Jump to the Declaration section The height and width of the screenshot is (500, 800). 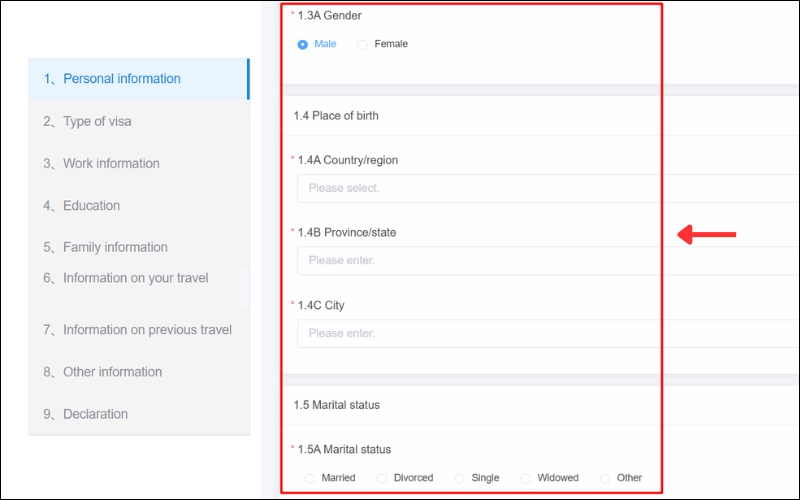point(95,414)
